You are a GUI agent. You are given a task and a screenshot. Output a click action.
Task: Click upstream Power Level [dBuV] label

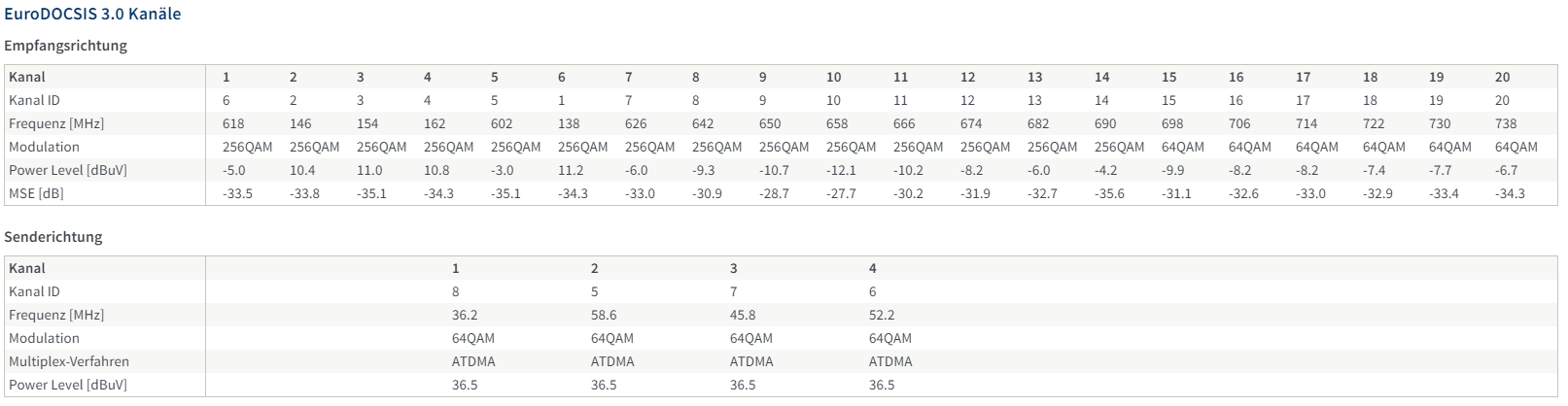point(68,385)
